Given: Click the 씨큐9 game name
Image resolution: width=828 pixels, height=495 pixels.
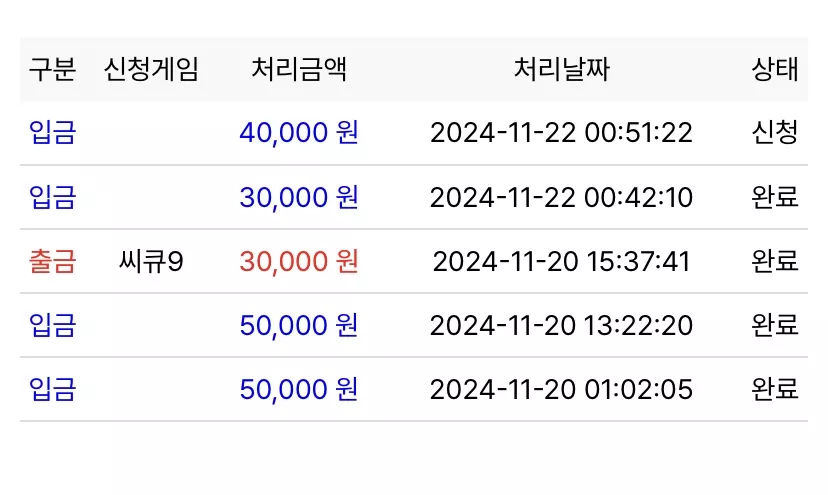Looking at the screenshot, I should click(x=151, y=261).
